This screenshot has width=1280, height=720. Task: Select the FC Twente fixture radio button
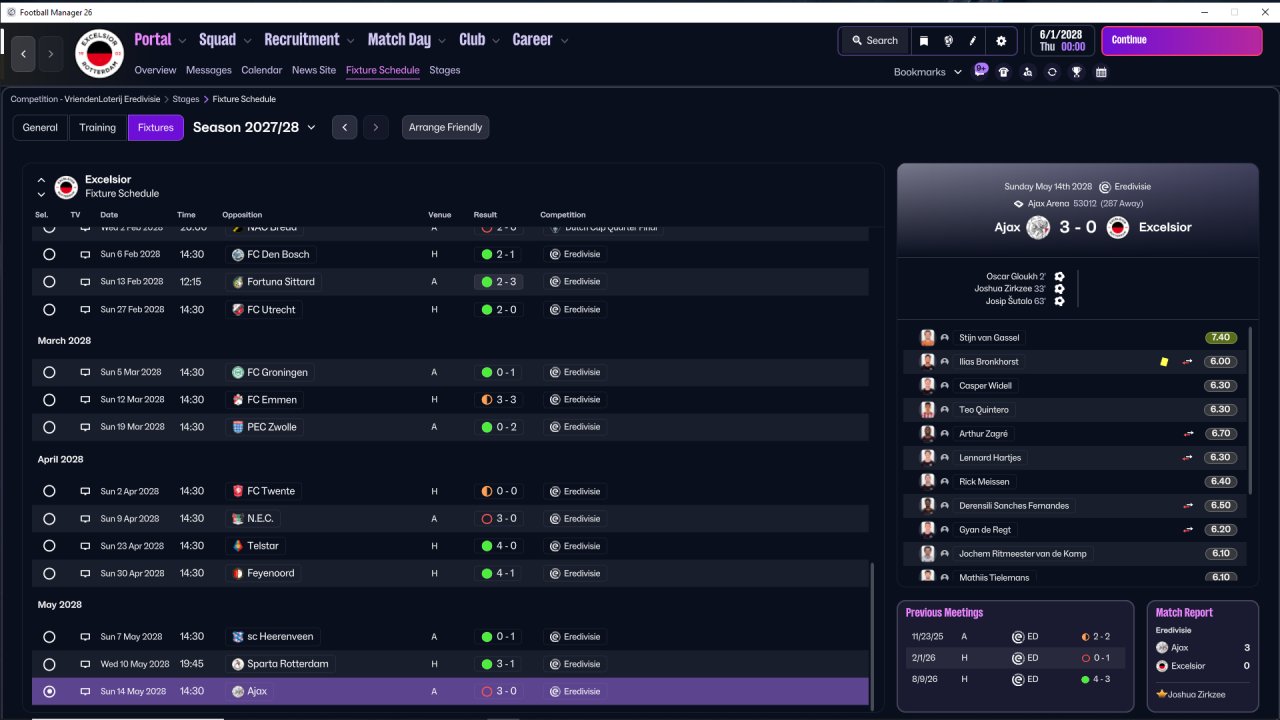pyautogui.click(x=49, y=492)
